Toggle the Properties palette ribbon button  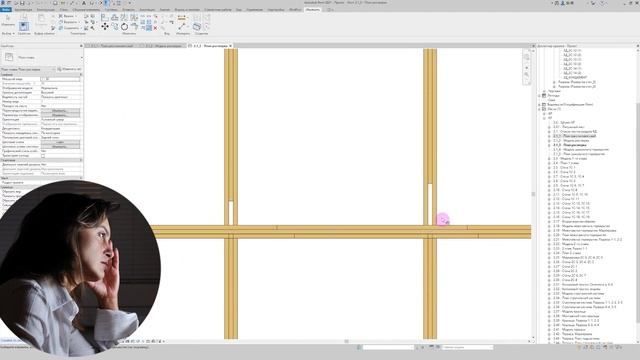click(24, 27)
